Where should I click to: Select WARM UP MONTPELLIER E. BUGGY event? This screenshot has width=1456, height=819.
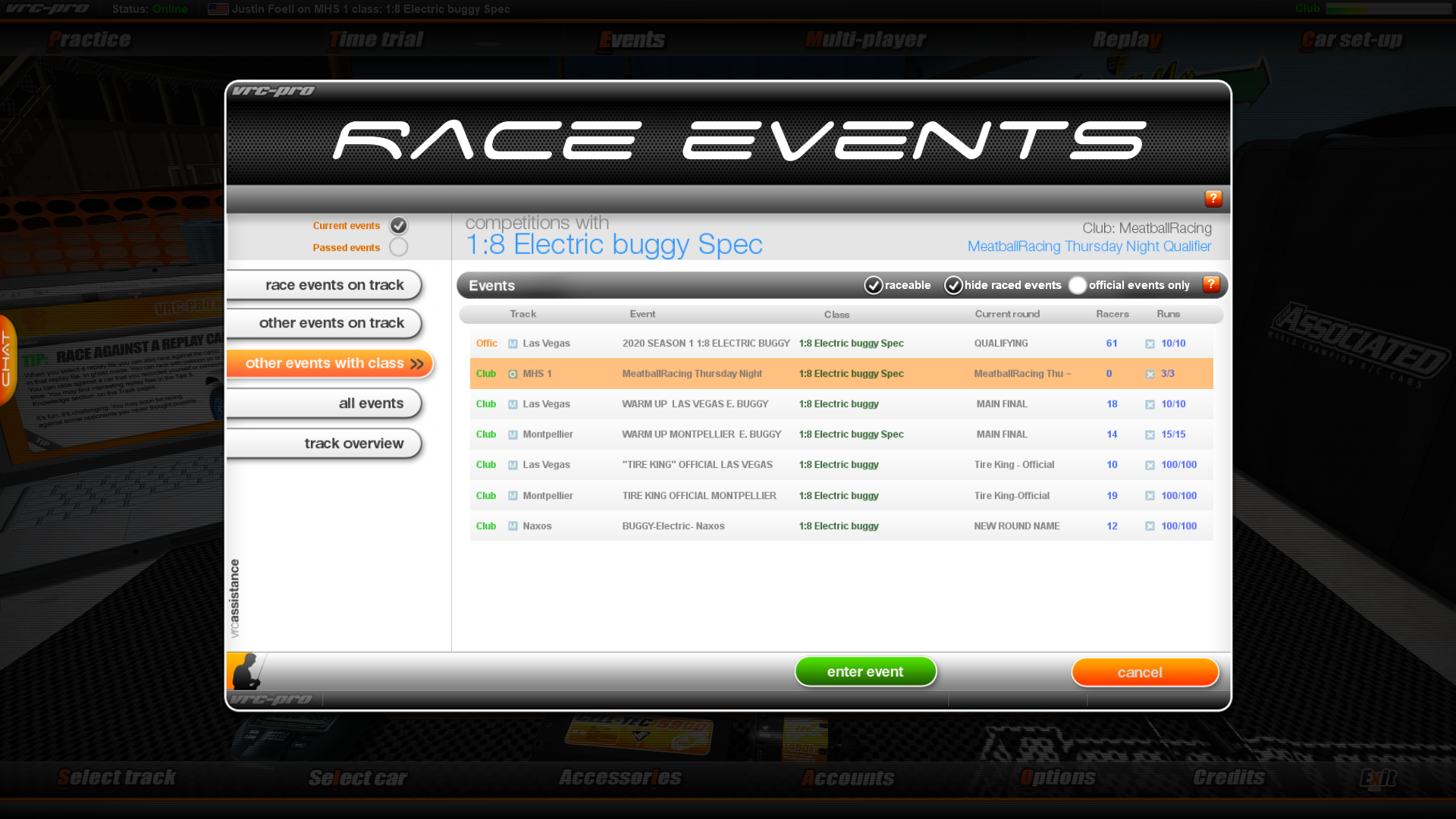click(x=841, y=435)
